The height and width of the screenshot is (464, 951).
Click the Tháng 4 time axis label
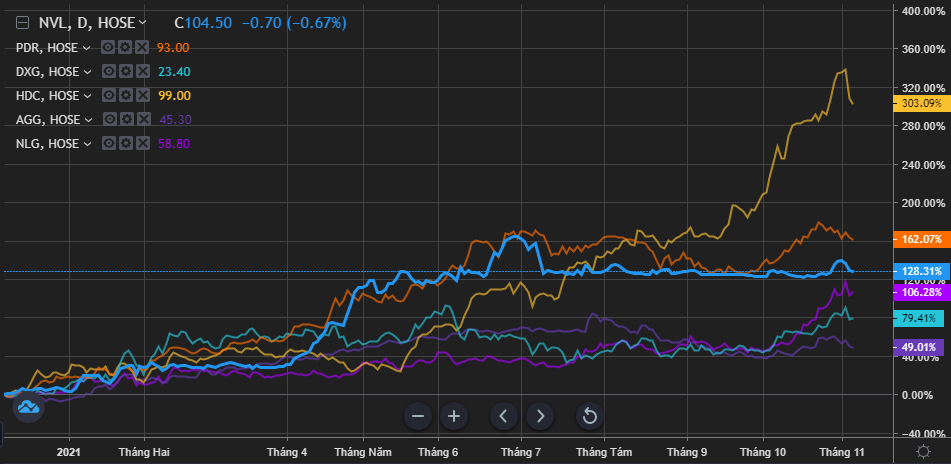(287, 452)
